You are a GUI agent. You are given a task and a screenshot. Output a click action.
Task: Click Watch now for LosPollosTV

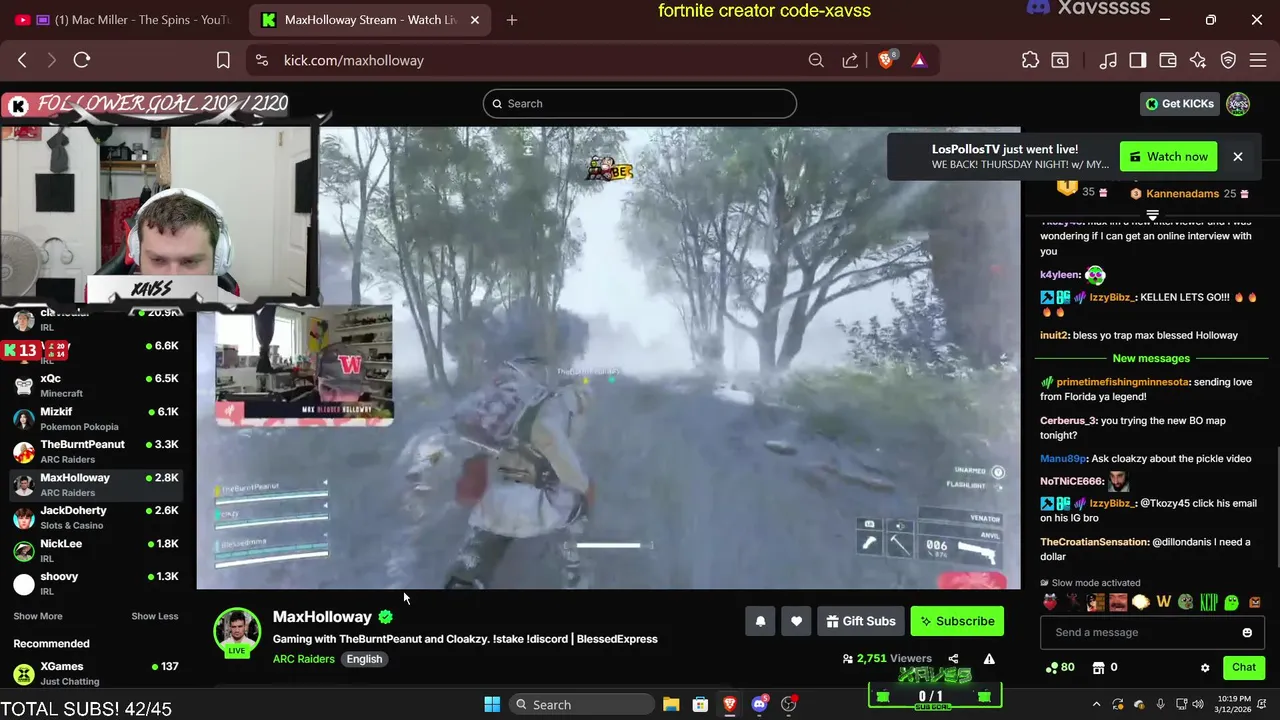coord(1168,156)
